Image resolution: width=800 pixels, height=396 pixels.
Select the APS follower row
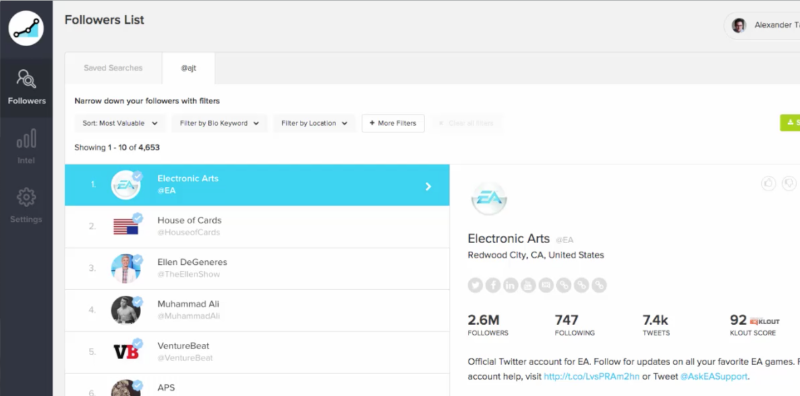point(257,385)
